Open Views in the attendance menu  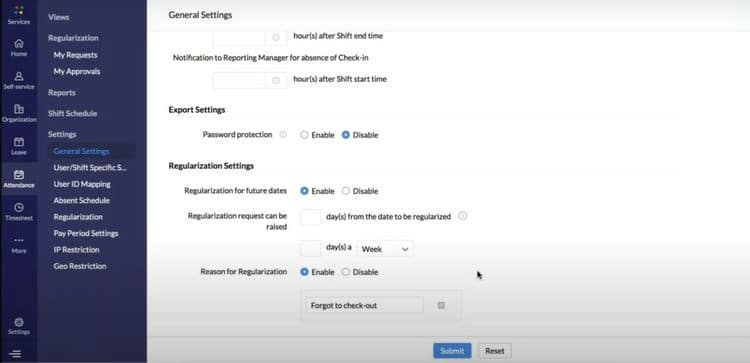coord(58,17)
